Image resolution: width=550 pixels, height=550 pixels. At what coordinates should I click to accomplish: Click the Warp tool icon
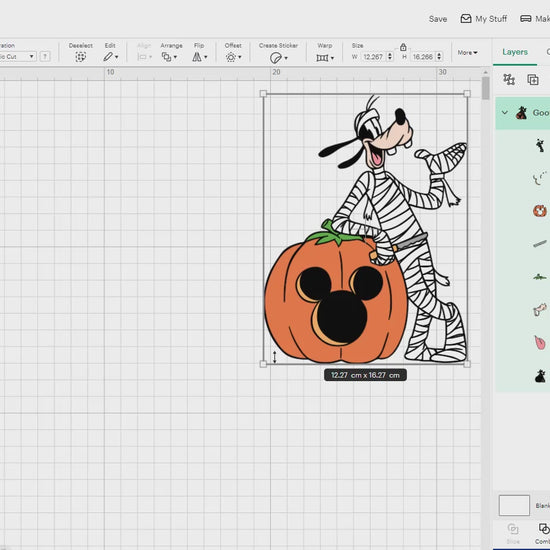[322, 58]
